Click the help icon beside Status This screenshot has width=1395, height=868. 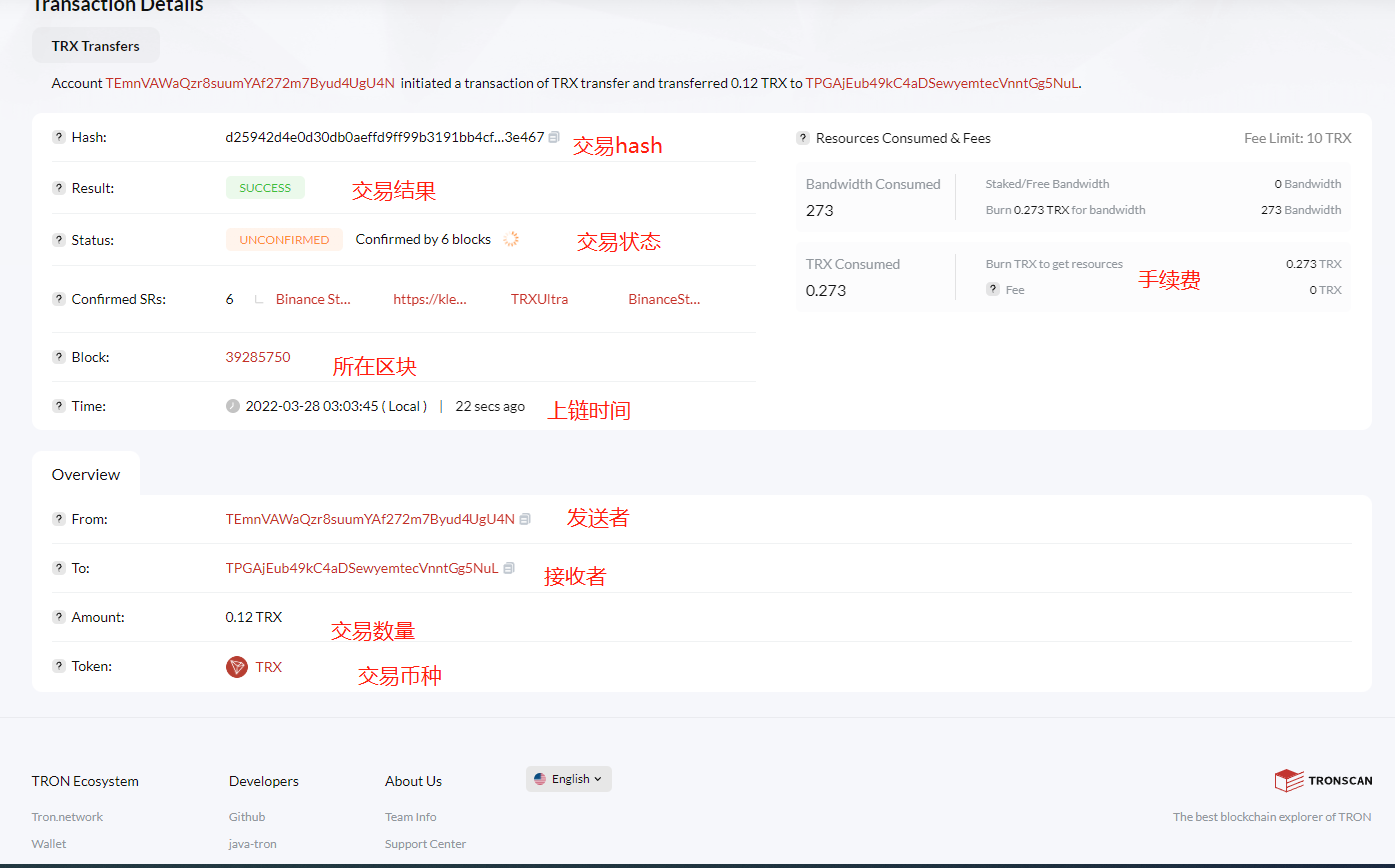click(59, 240)
